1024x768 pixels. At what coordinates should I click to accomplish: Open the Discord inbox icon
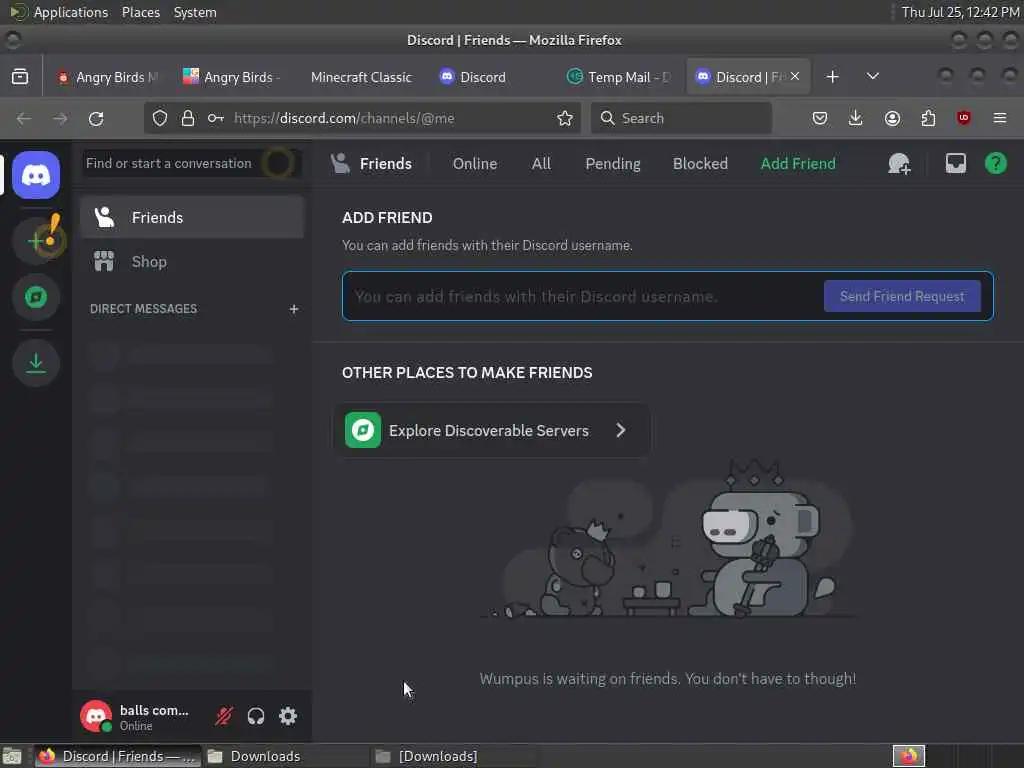click(x=955, y=163)
